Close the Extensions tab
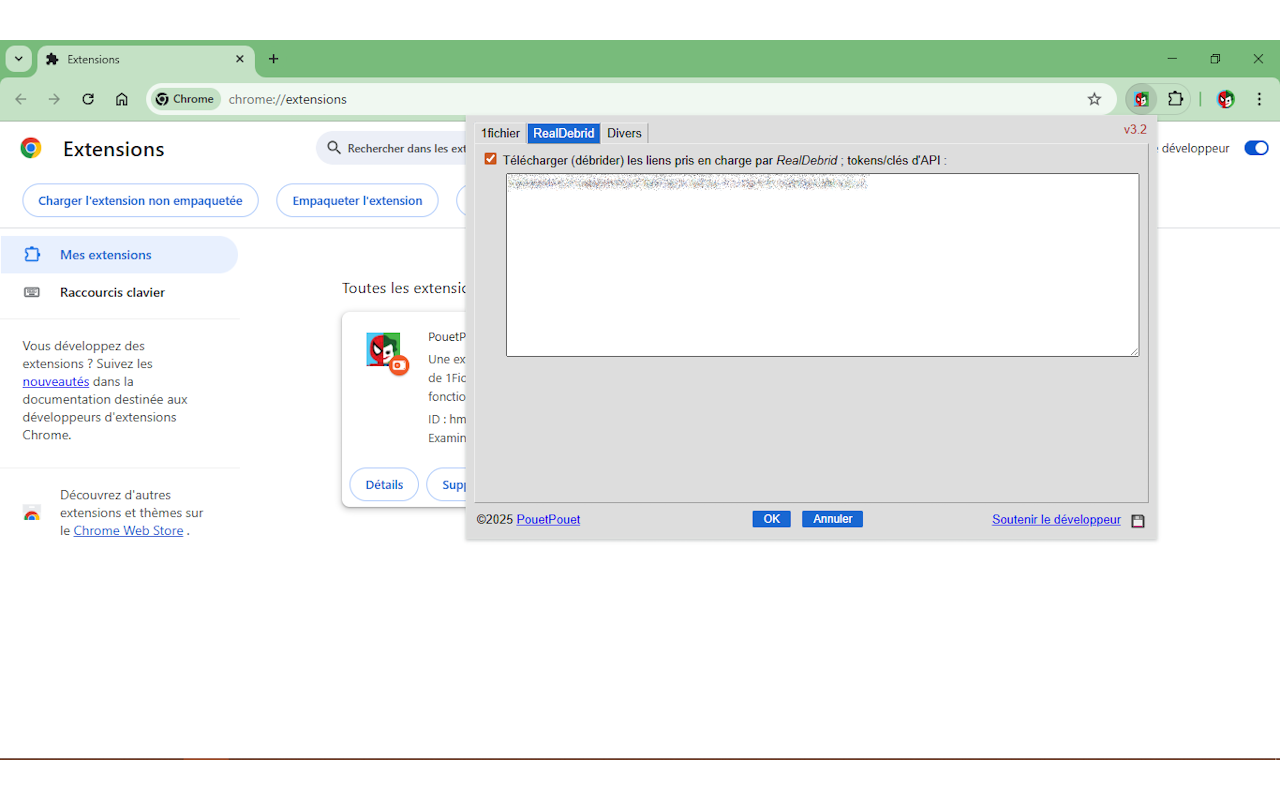The image size is (1280, 800). (x=240, y=59)
